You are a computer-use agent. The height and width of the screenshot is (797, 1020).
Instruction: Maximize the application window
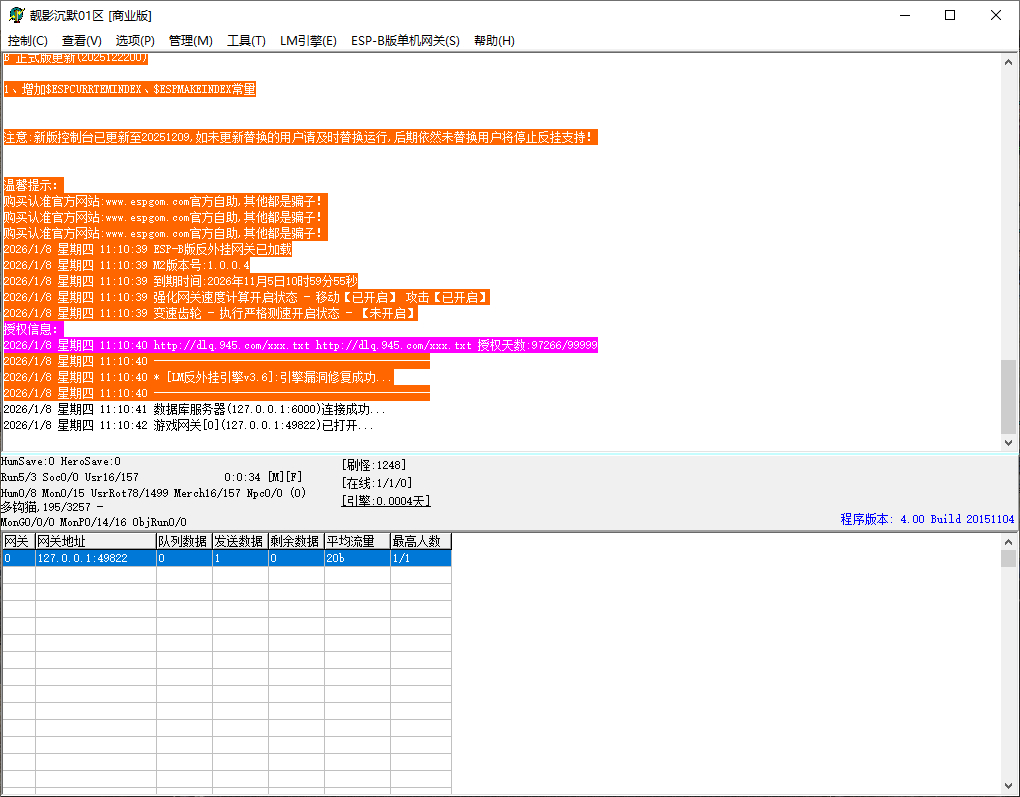coord(950,15)
